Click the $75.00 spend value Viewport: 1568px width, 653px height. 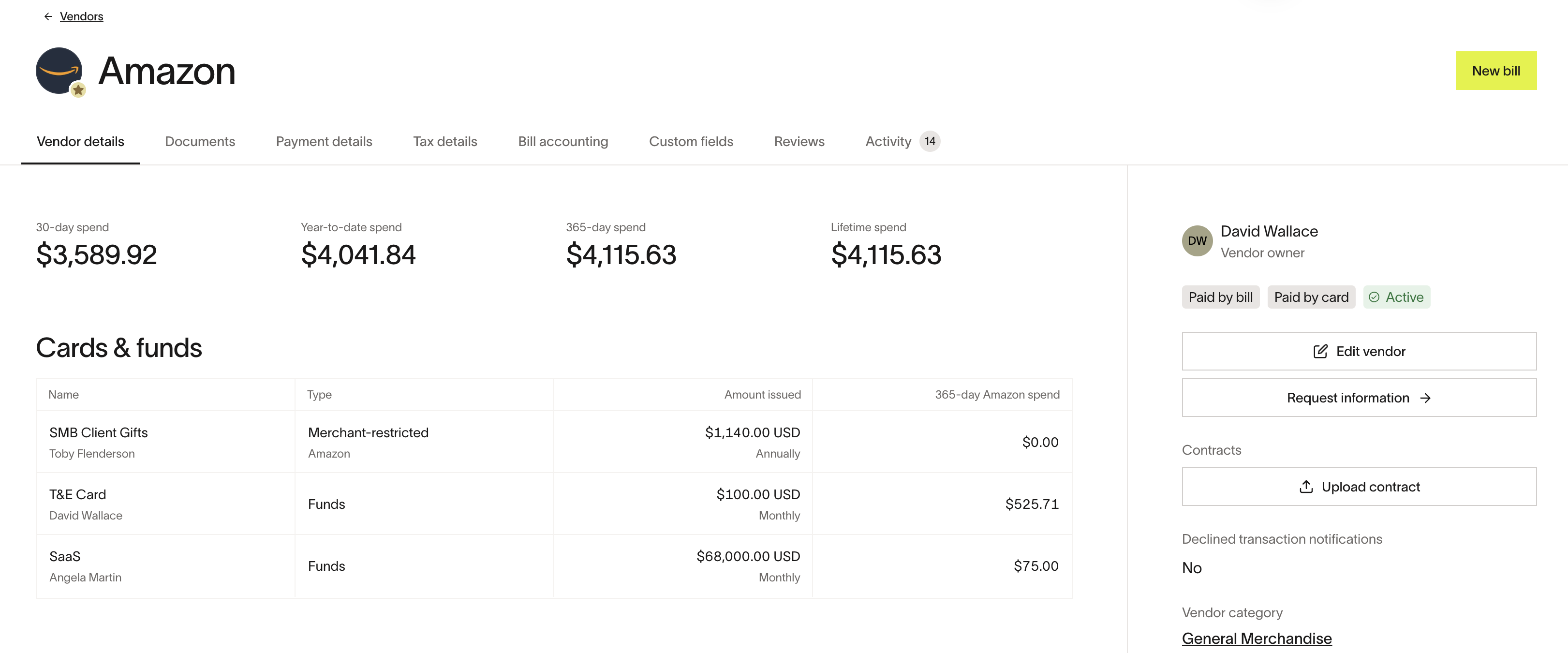[x=1036, y=566]
